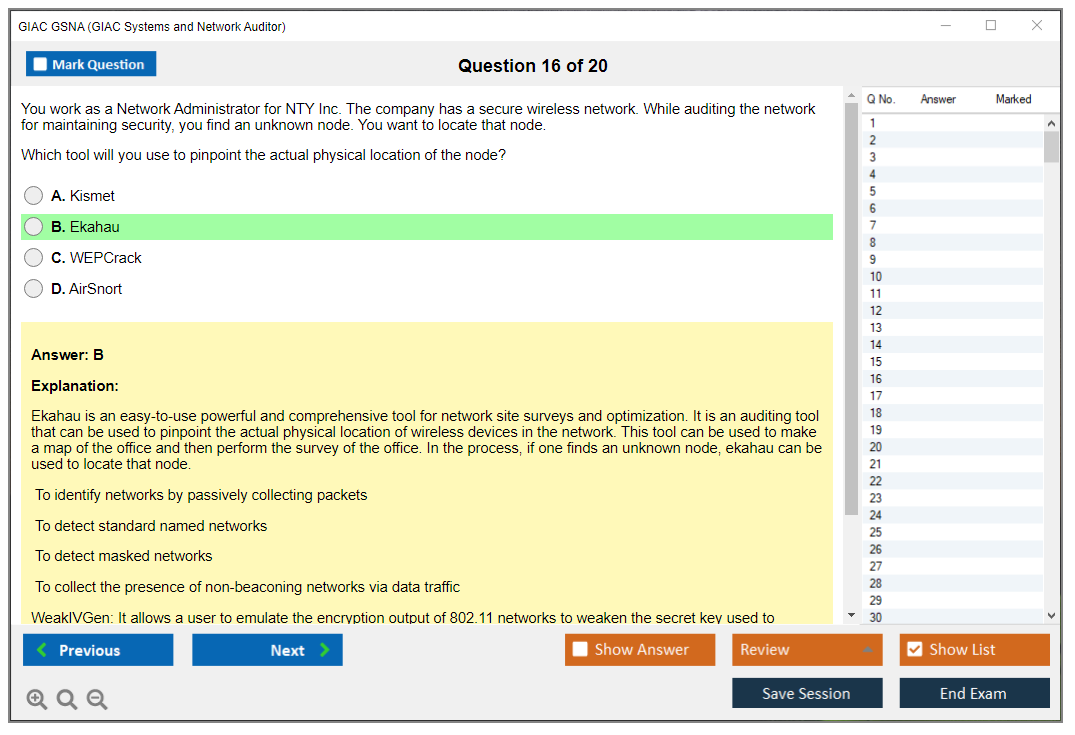
Task: Select answer option A. Kismet
Action: tap(34, 196)
